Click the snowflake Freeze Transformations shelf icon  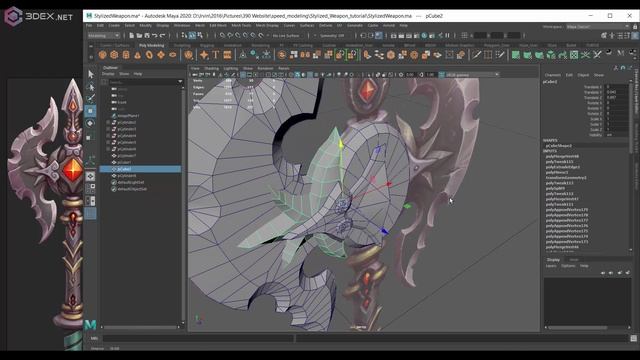(266, 55)
